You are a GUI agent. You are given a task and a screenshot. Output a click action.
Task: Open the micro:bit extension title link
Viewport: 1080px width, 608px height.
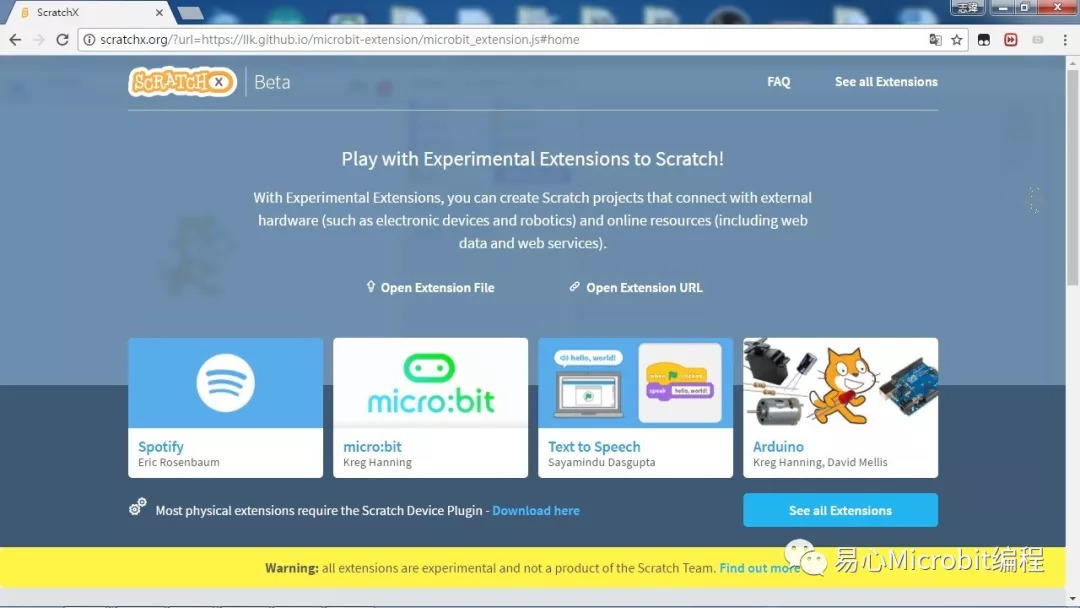point(372,447)
